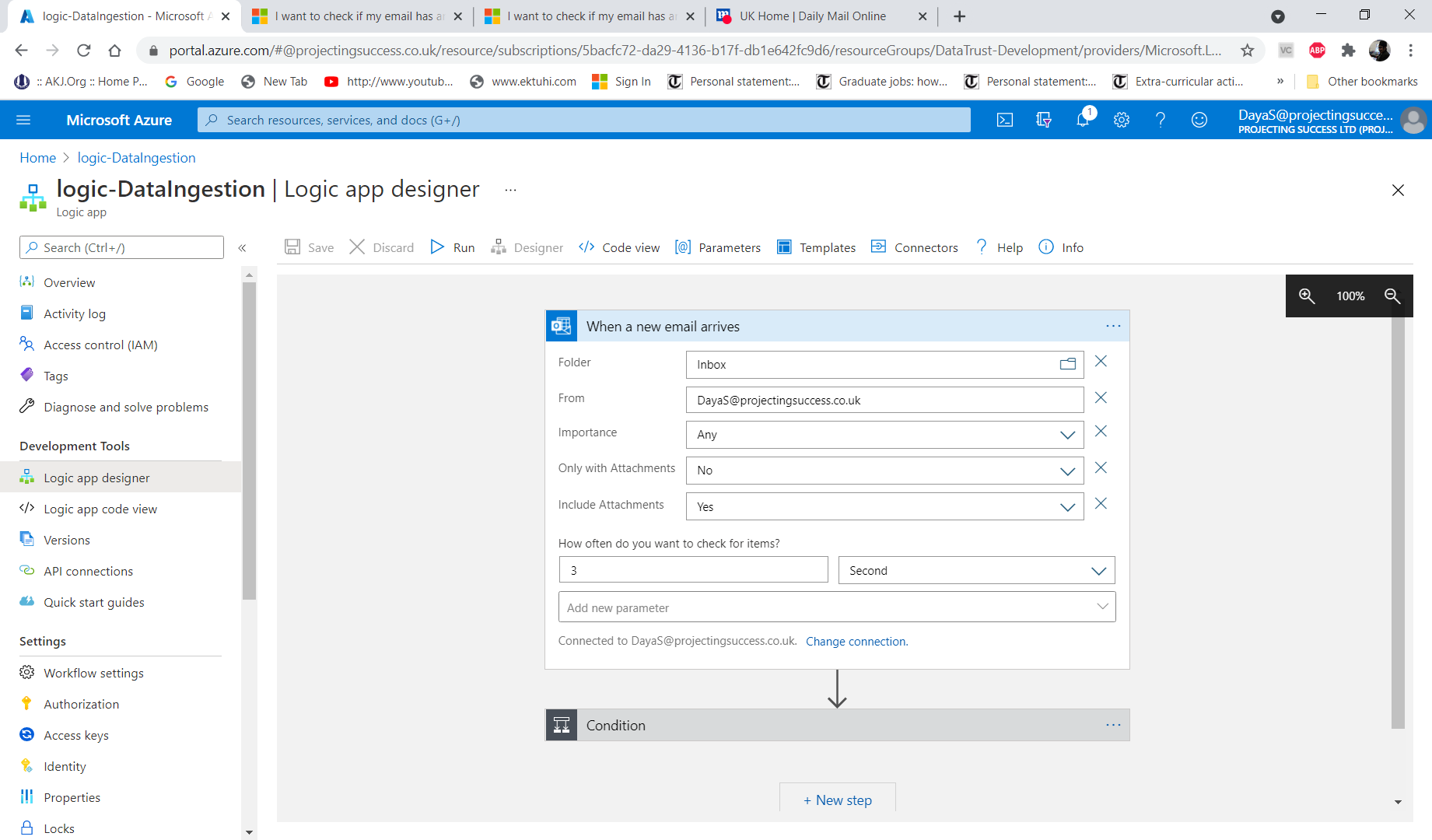Add a New step
This screenshot has width=1432, height=840.
837,799
